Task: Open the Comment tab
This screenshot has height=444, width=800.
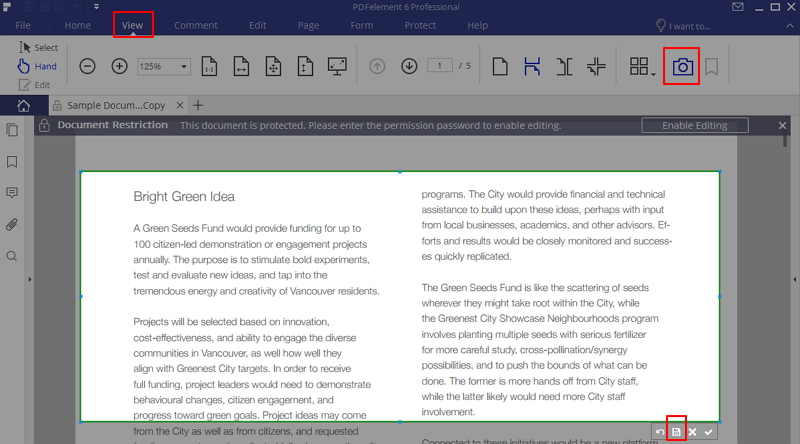Action: pos(196,26)
